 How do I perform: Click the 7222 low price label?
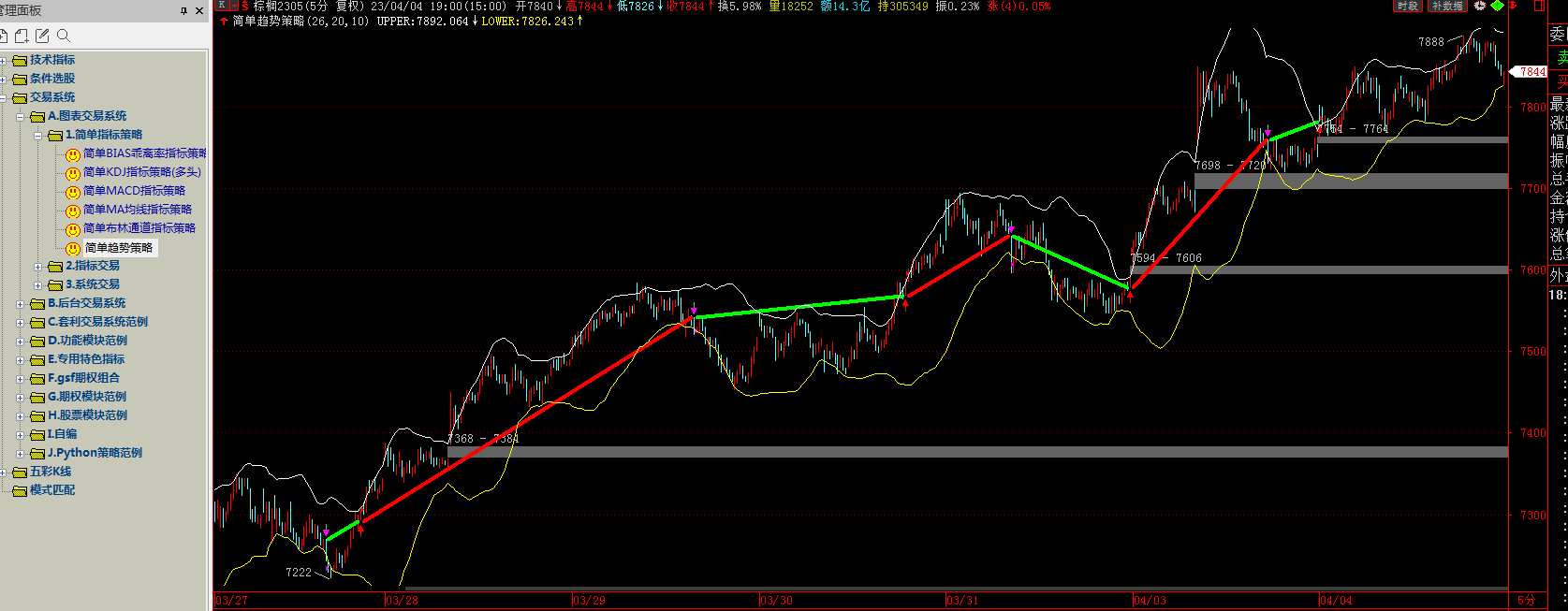pos(299,572)
